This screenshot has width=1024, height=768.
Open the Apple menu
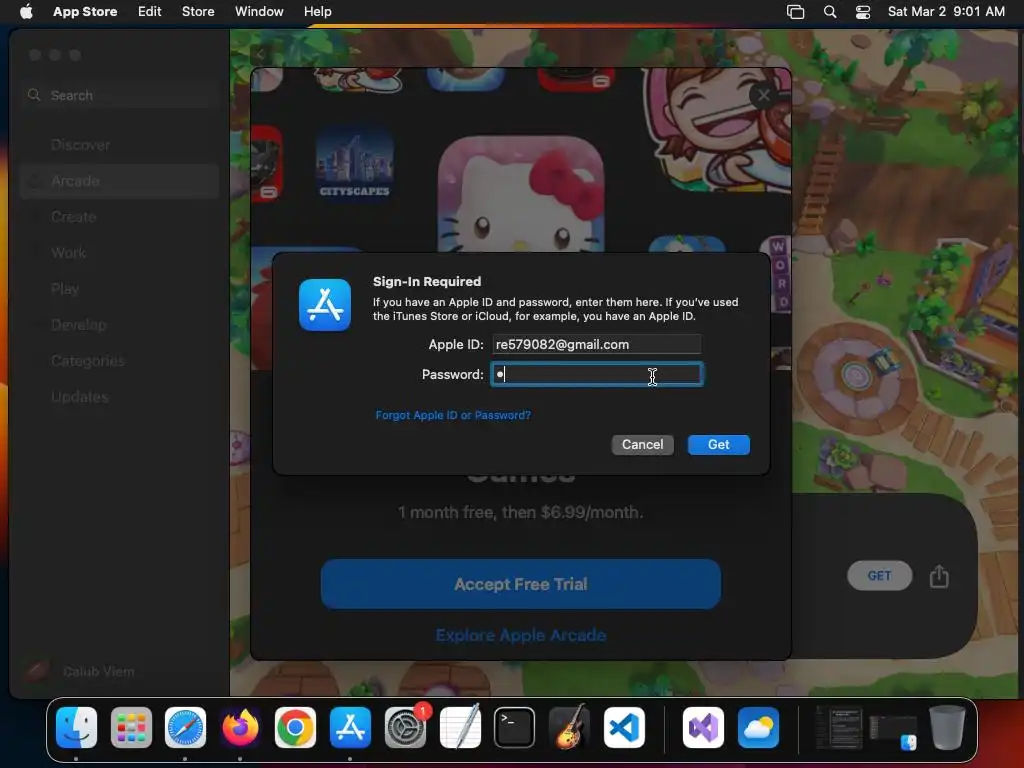tap(26, 11)
